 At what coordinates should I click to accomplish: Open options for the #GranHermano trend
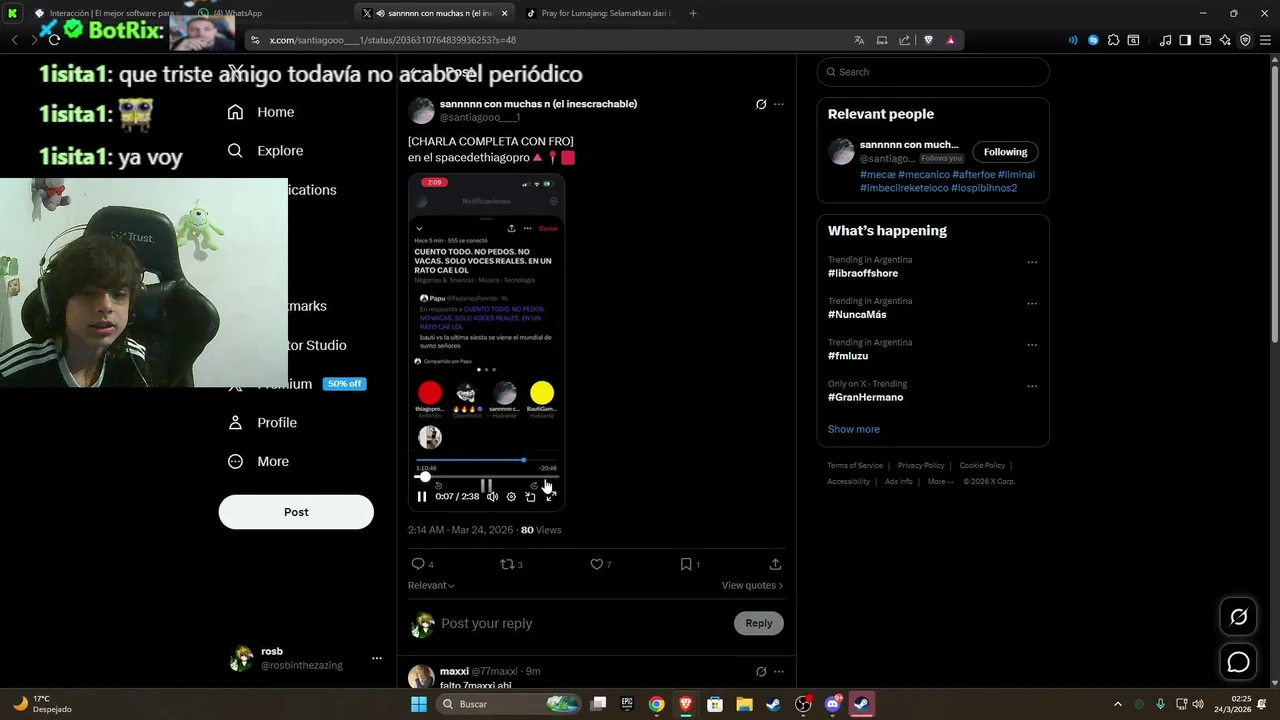[x=1032, y=387]
